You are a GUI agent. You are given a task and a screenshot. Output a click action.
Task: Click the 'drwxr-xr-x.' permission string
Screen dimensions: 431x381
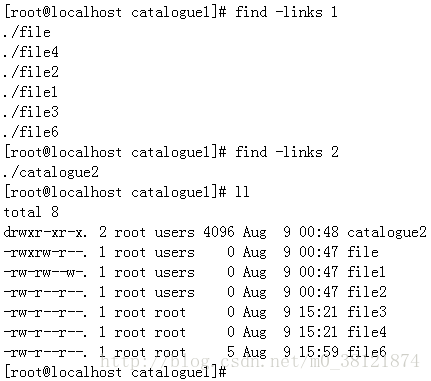coord(45,232)
